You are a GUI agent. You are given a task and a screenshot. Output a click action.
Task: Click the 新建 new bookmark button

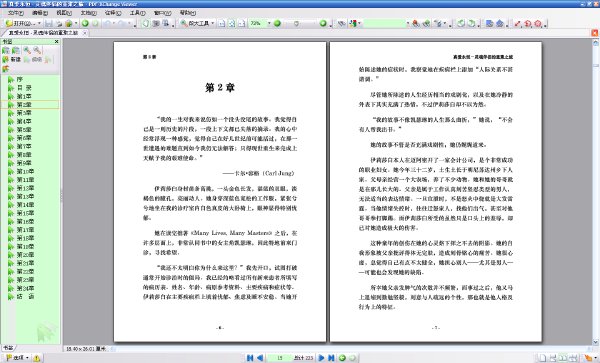tap(12, 59)
